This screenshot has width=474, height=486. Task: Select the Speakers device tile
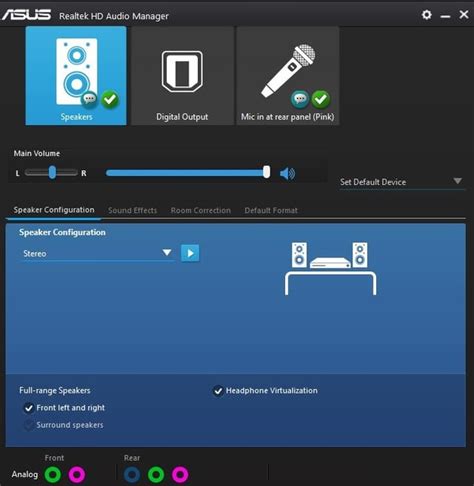click(x=76, y=76)
